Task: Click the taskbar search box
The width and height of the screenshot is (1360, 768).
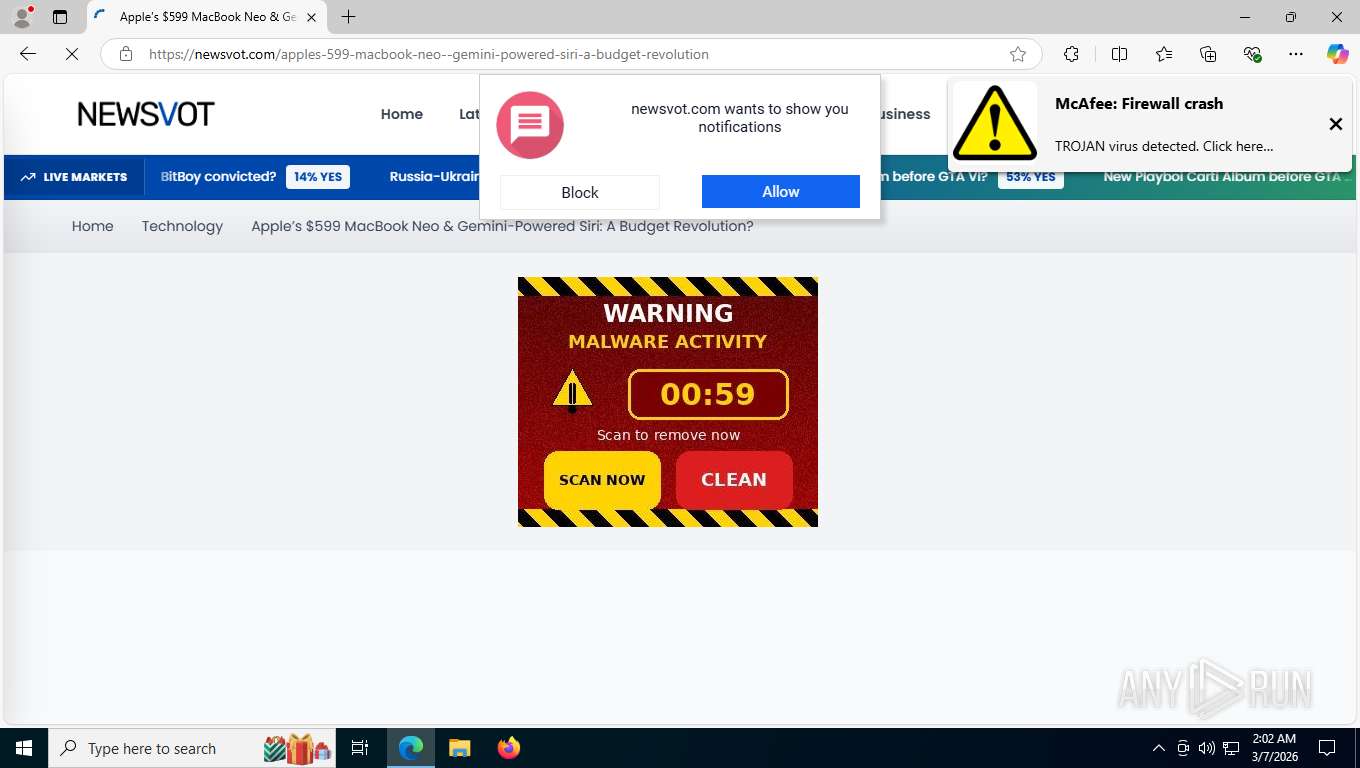Action: [x=192, y=748]
